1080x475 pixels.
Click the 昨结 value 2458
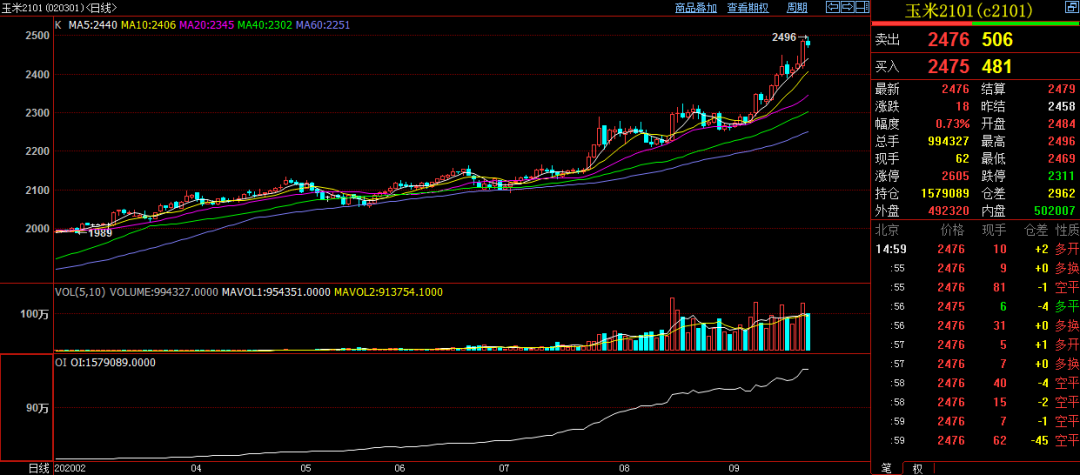pyautogui.click(x=1061, y=106)
